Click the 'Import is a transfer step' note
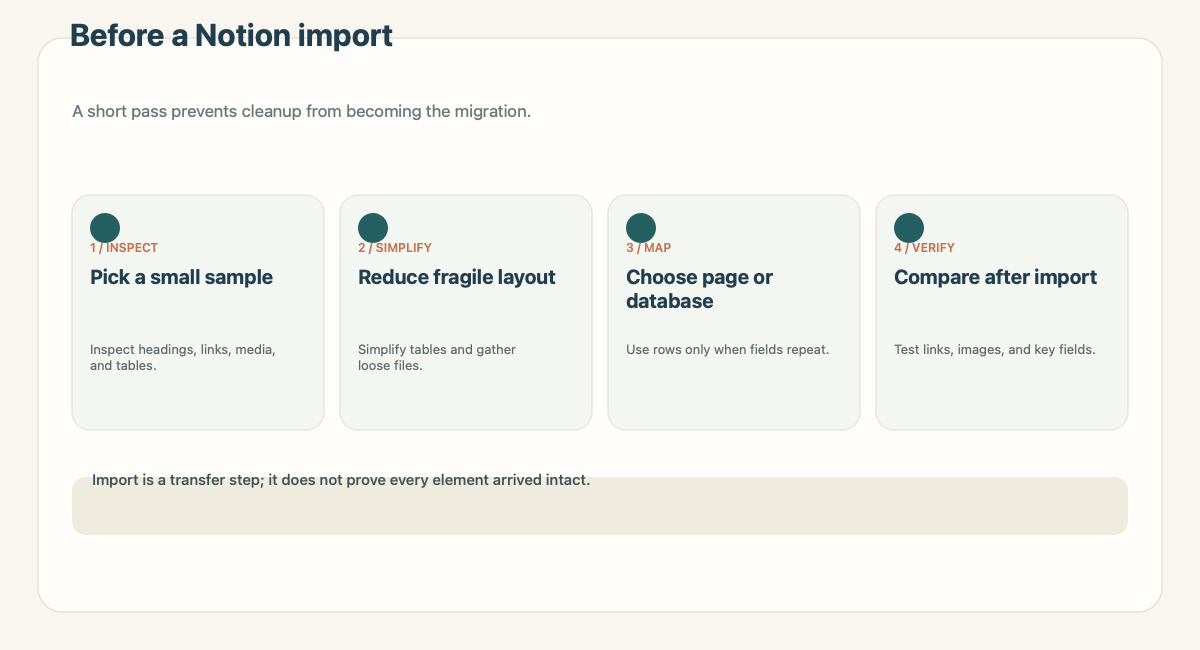1200x650 pixels. click(x=341, y=480)
